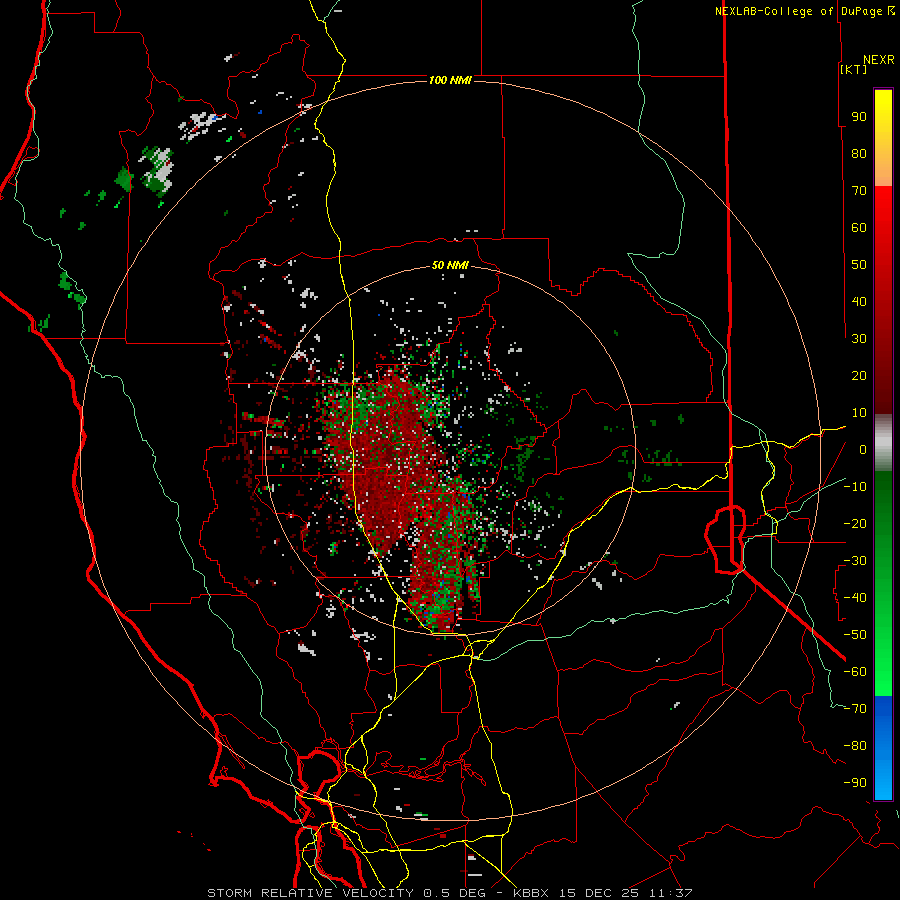Click the 100 NMI range ring label
The height and width of the screenshot is (900, 900).
pyautogui.click(x=450, y=80)
